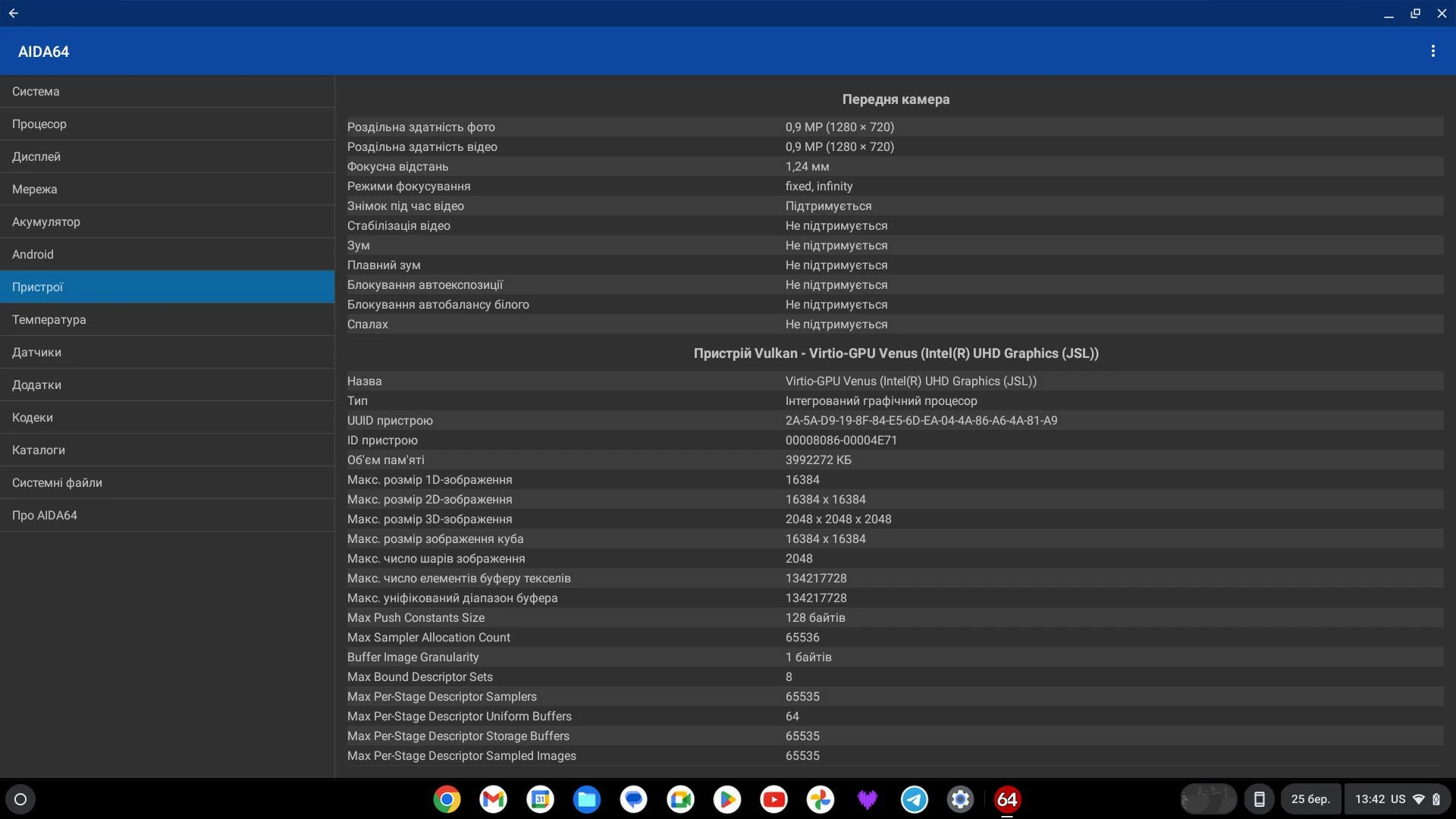
Task: Select the Android section
Action: pyautogui.click(x=167, y=254)
